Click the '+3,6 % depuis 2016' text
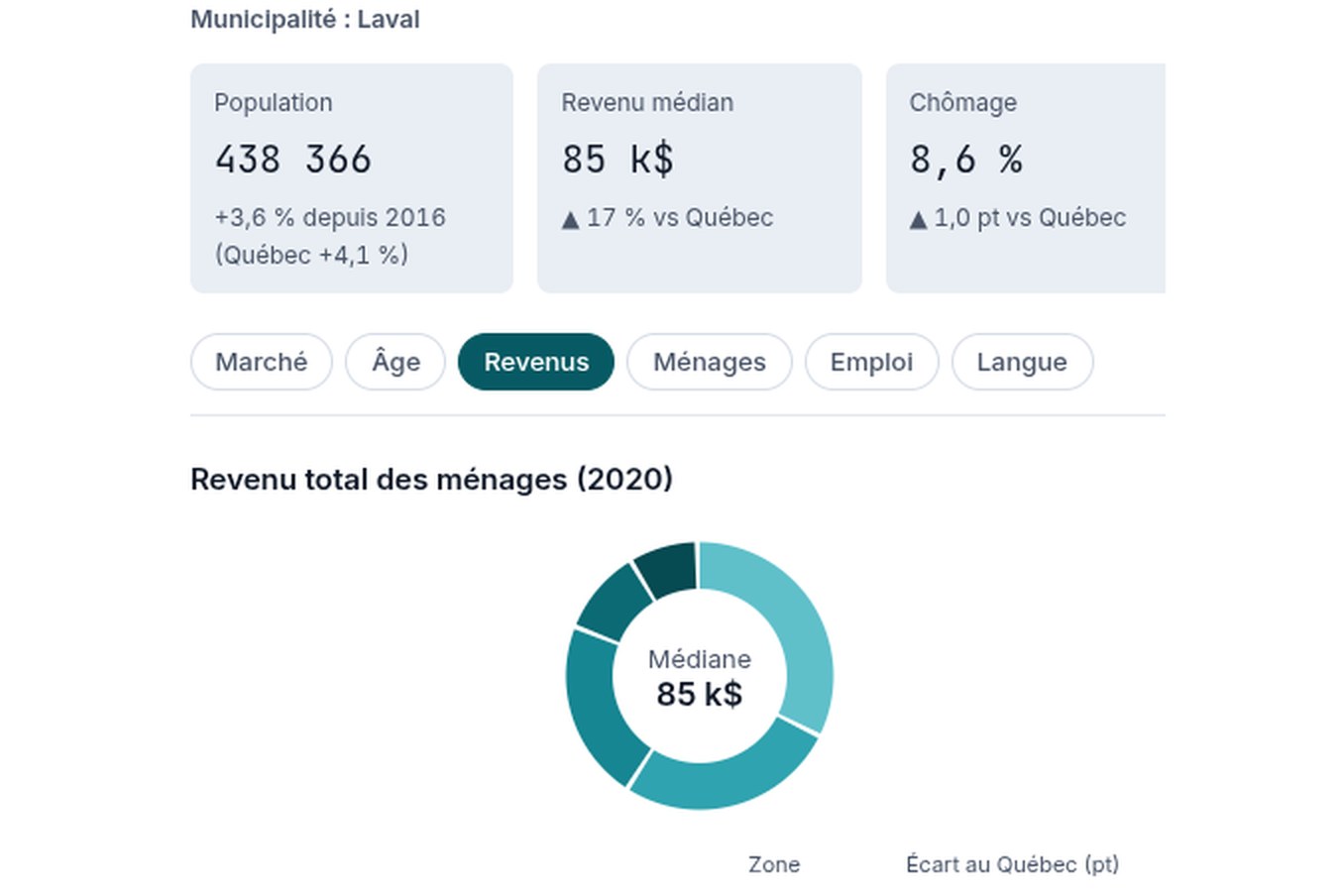The width and height of the screenshot is (1344, 896). [x=330, y=217]
